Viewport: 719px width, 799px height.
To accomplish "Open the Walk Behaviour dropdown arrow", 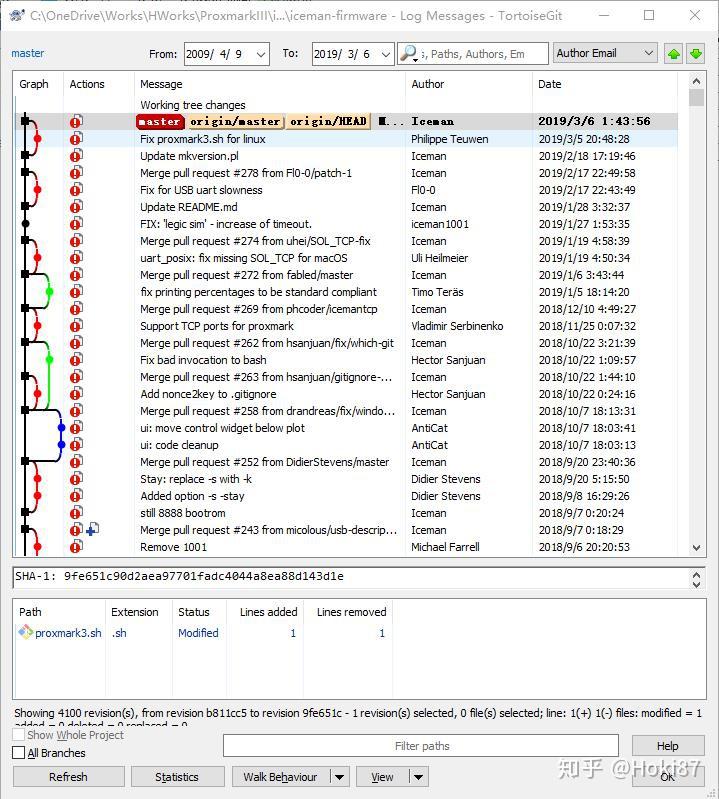I will click(x=339, y=777).
